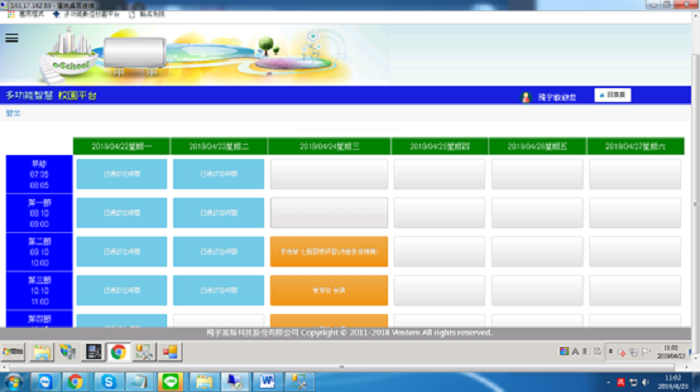Click the 07:35 morning period row label
The width and height of the screenshot is (700, 392).
click(x=39, y=174)
